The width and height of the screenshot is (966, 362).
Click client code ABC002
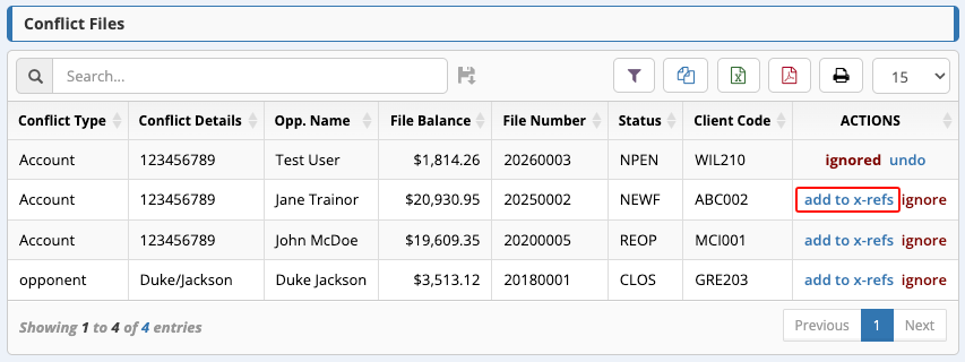coord(721,200)
